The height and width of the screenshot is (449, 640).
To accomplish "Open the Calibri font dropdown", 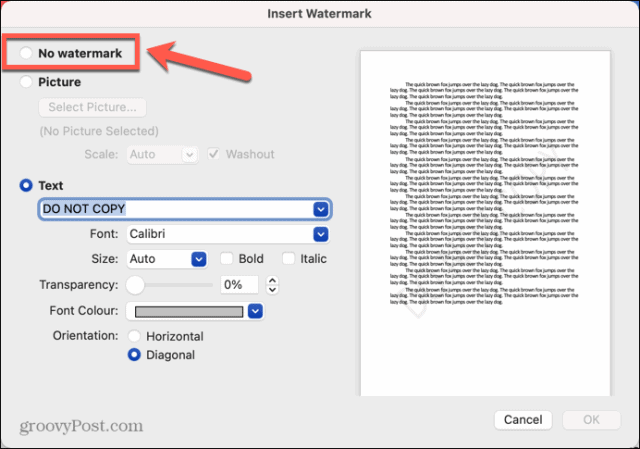I will (x=227, y=234).
